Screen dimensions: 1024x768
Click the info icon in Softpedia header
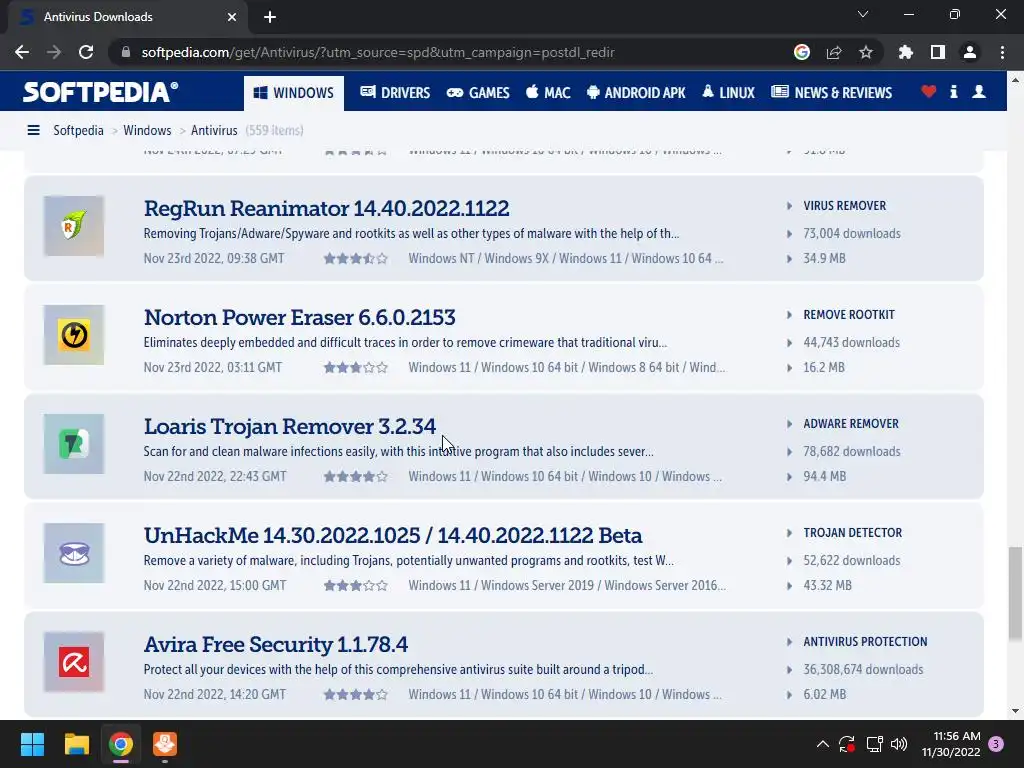click(x=954, y=91)
